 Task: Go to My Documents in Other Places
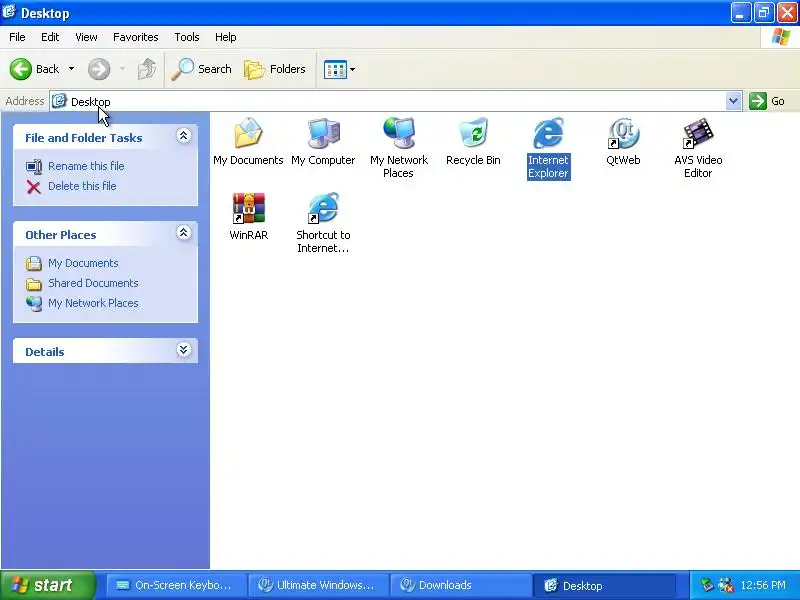click(83, 263)
